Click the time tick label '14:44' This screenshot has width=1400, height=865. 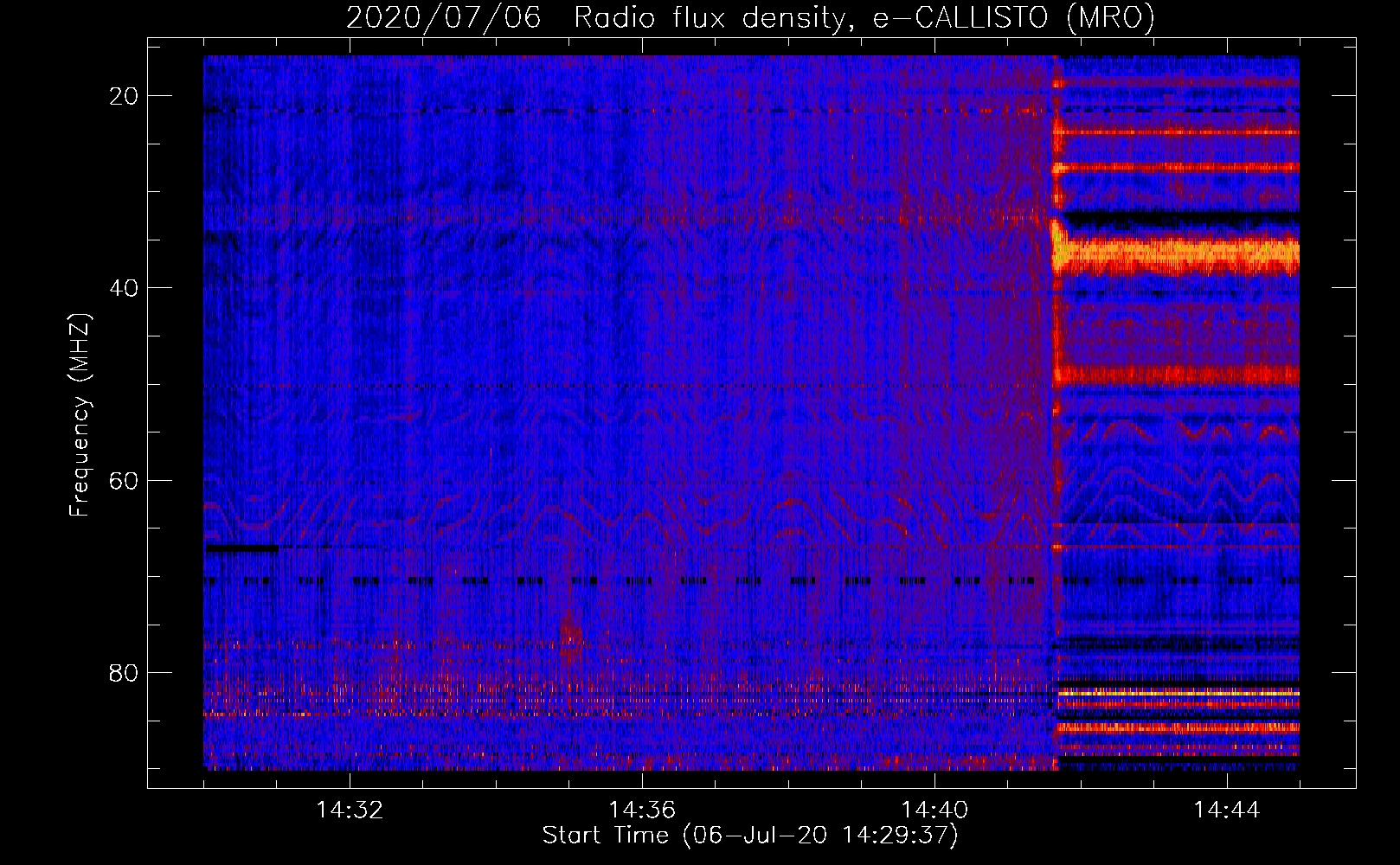coord(1227,811)
